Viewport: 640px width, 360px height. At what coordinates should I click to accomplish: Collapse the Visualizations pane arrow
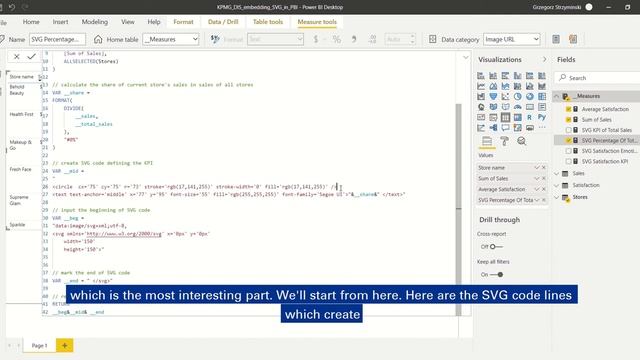[x=544, y=59]
